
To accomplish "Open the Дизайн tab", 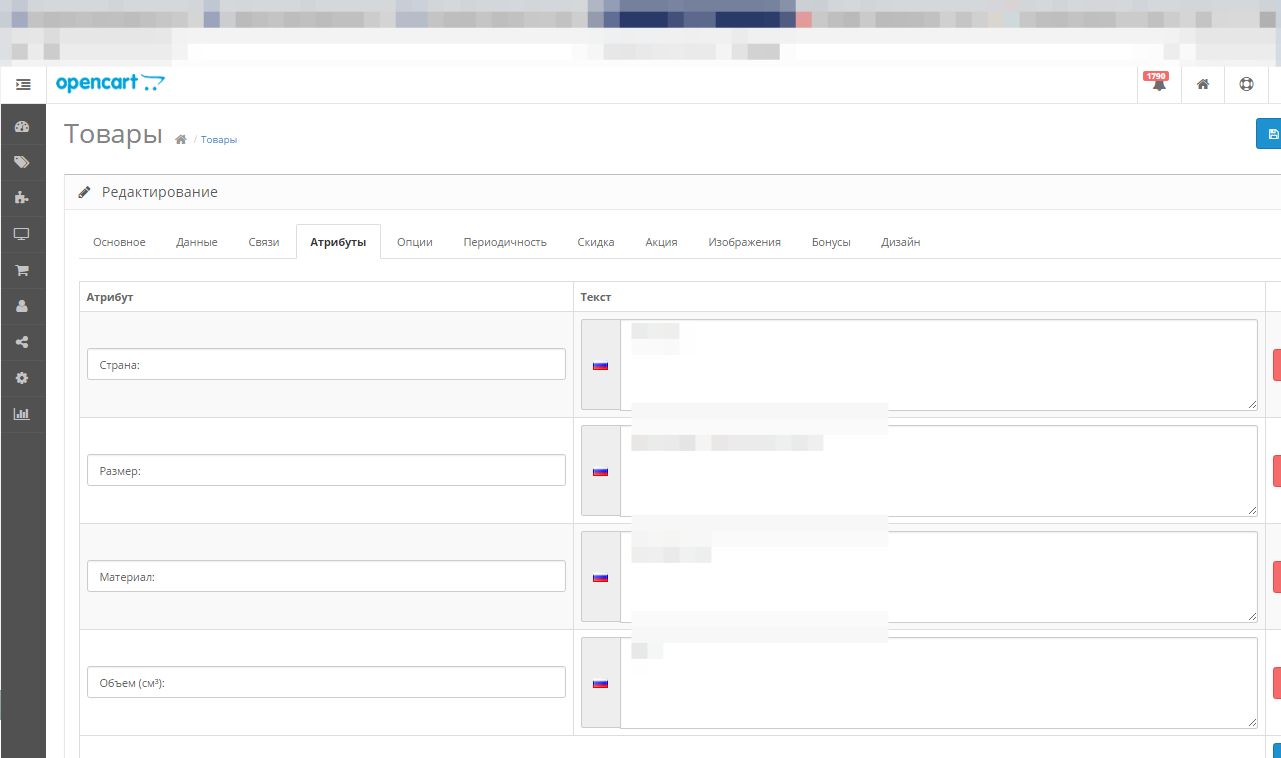I will pyautogui.click(x=901, y=242).
